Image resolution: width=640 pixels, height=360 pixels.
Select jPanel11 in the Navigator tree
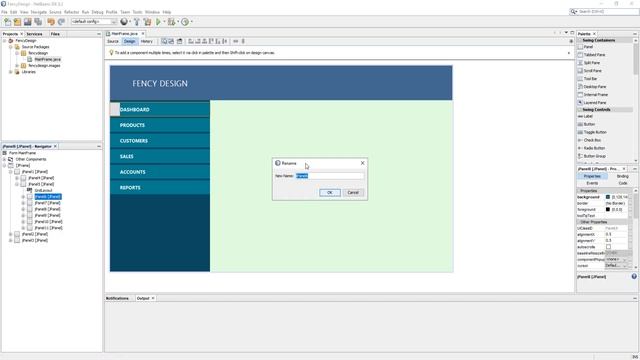(x=48, y=228)
